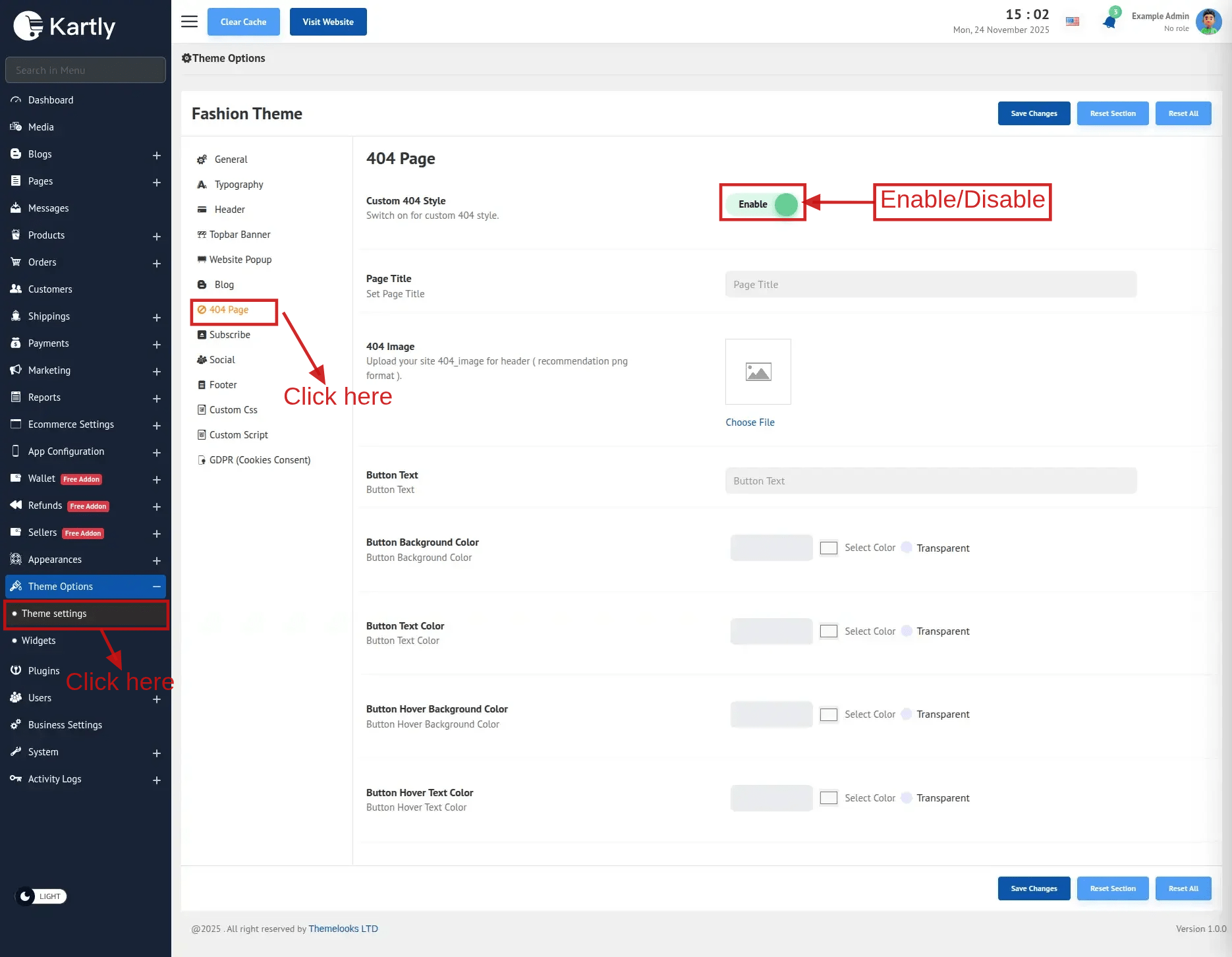Open the notification bell icon
Screen dimensions: 1232x957
1109,22
